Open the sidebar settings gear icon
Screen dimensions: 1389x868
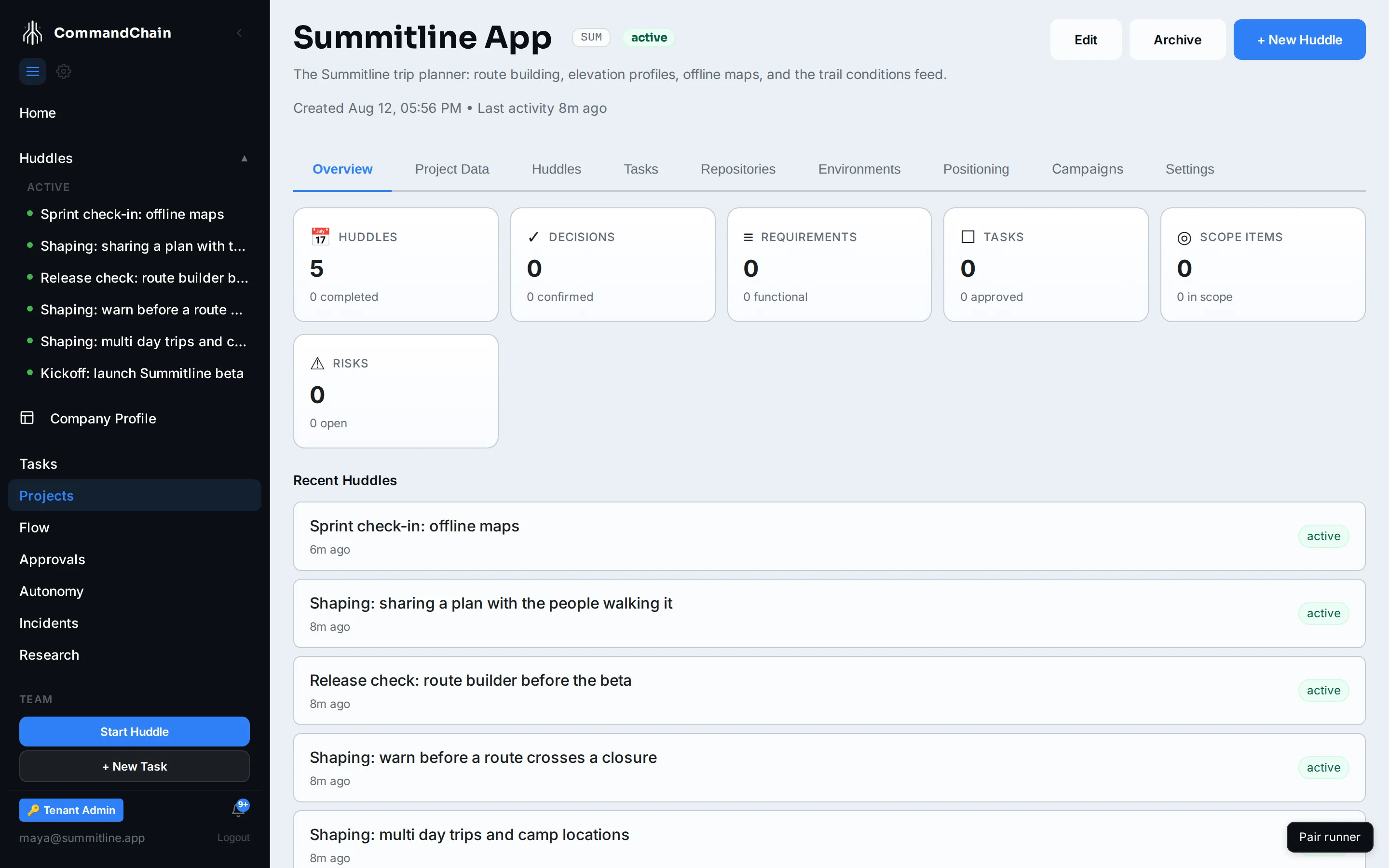point(64,71)
